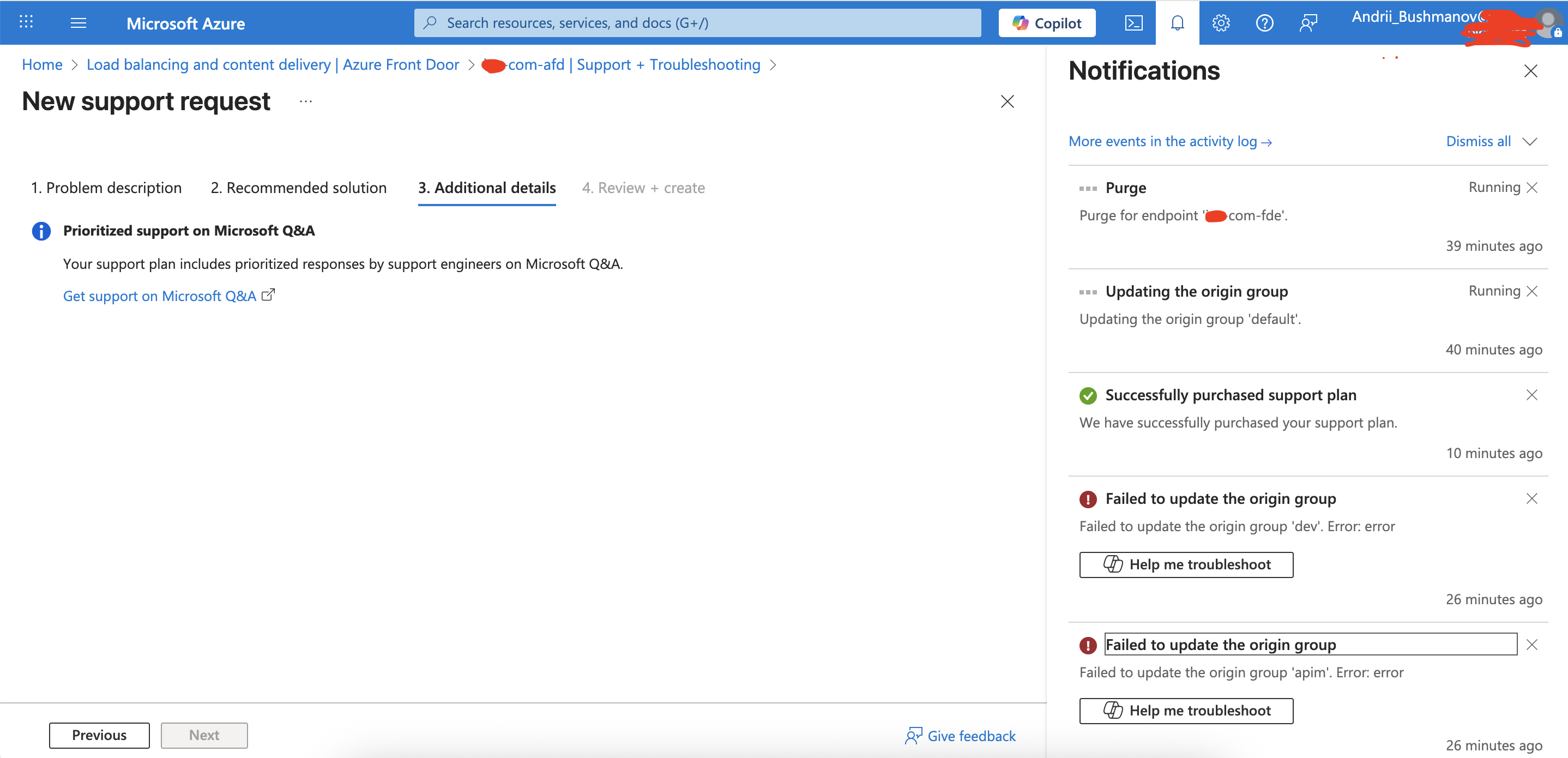Dismiss the Purge running notification

pyautogui.click(x=1532, y=188)
